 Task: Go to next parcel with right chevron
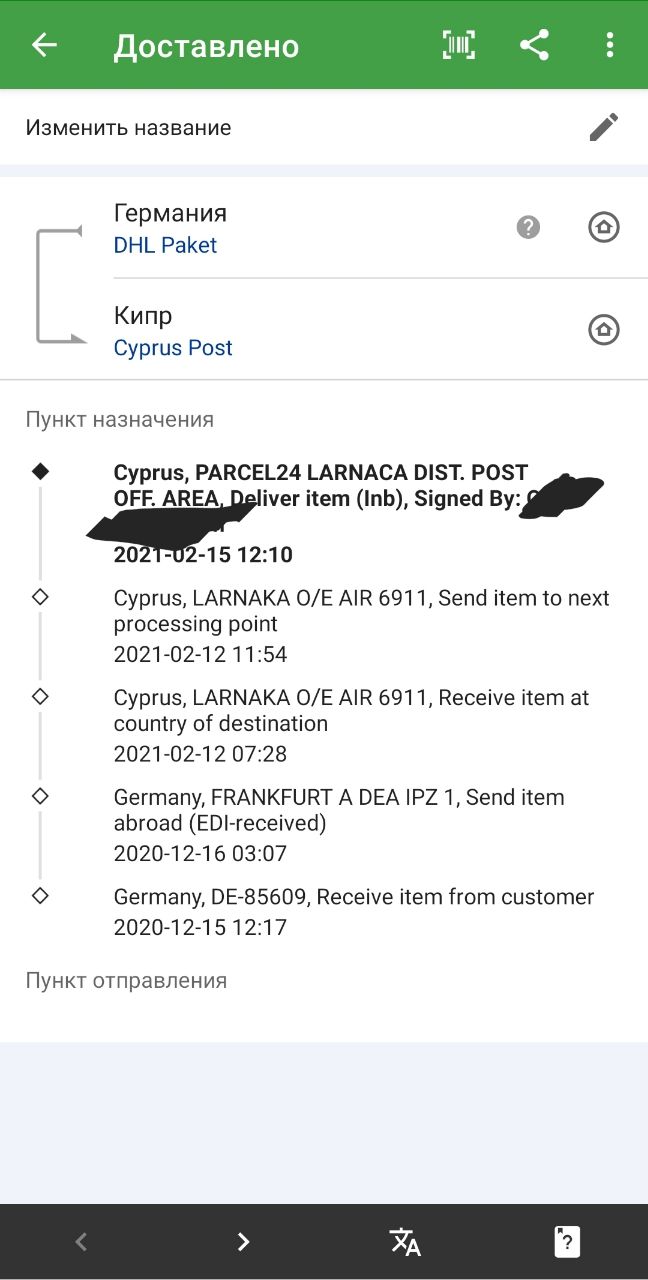(x=243, y=1242)
